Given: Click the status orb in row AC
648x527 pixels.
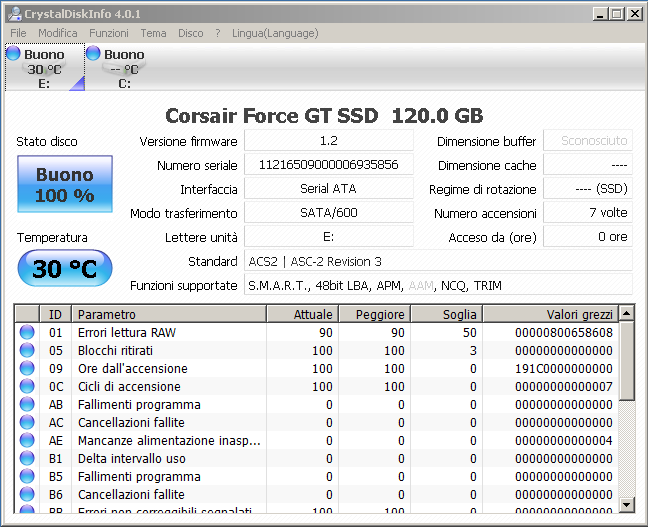Looking at the screenshot, I should tap(27, 422).
